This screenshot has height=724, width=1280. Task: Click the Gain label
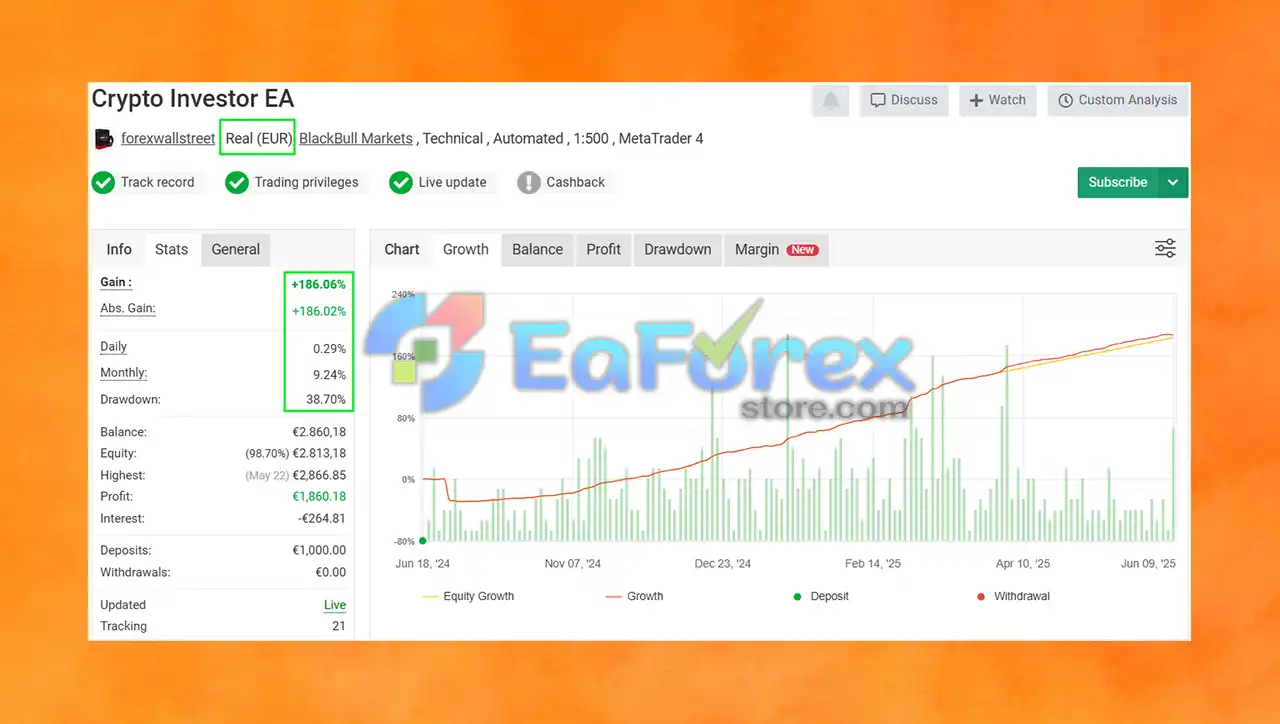(116, 282)
